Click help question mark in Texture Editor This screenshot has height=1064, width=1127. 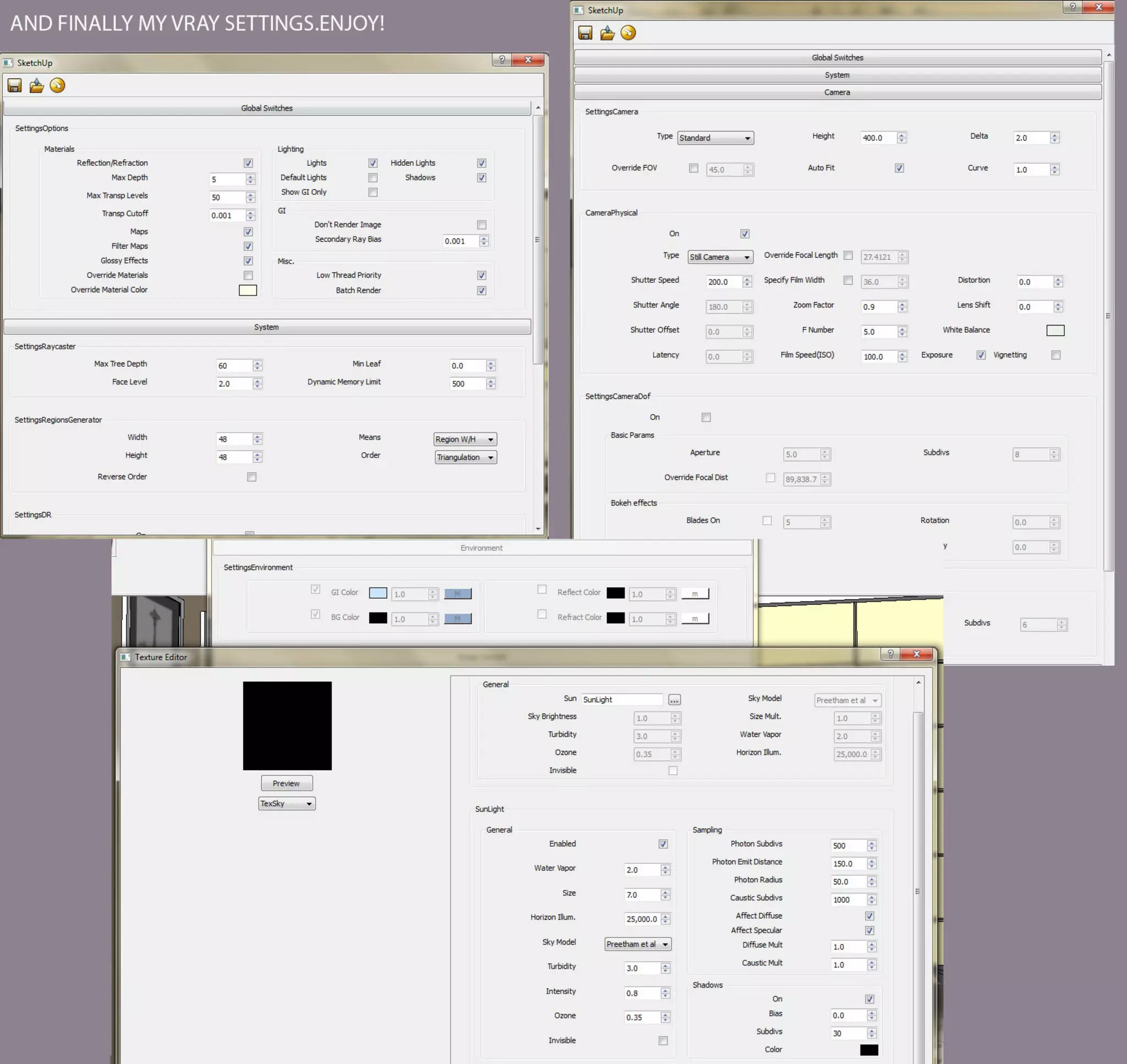click(890, 654)
